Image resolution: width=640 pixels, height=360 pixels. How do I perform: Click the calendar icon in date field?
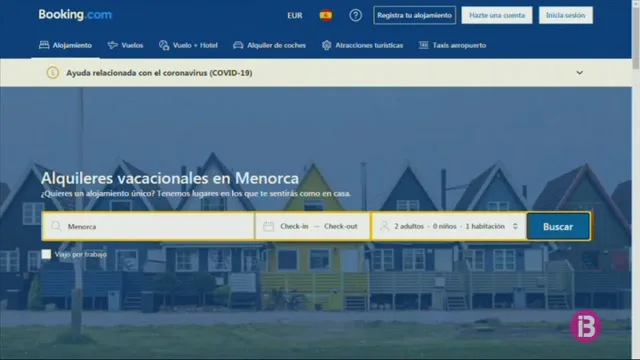[269, 226]
